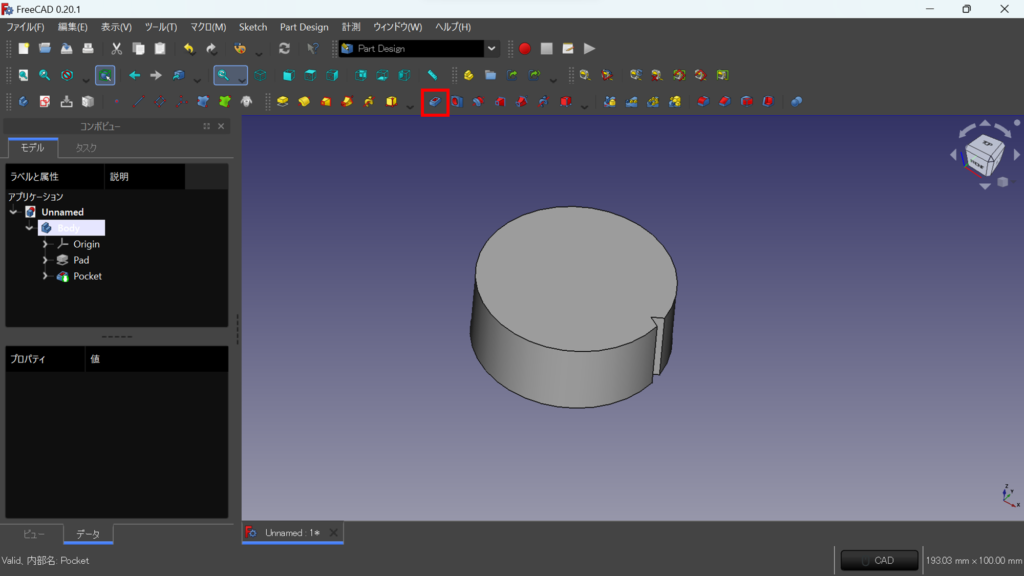Click the Pad tool icon

[x=282, y=102]
